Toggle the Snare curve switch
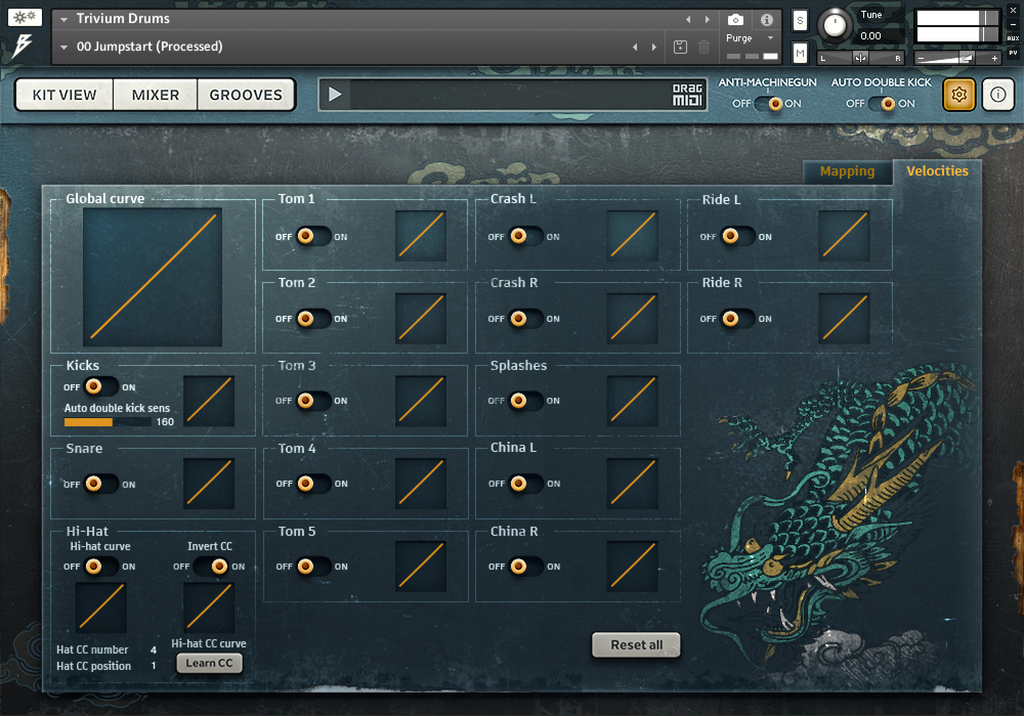The image size is (1024, 716). point(101,483)
